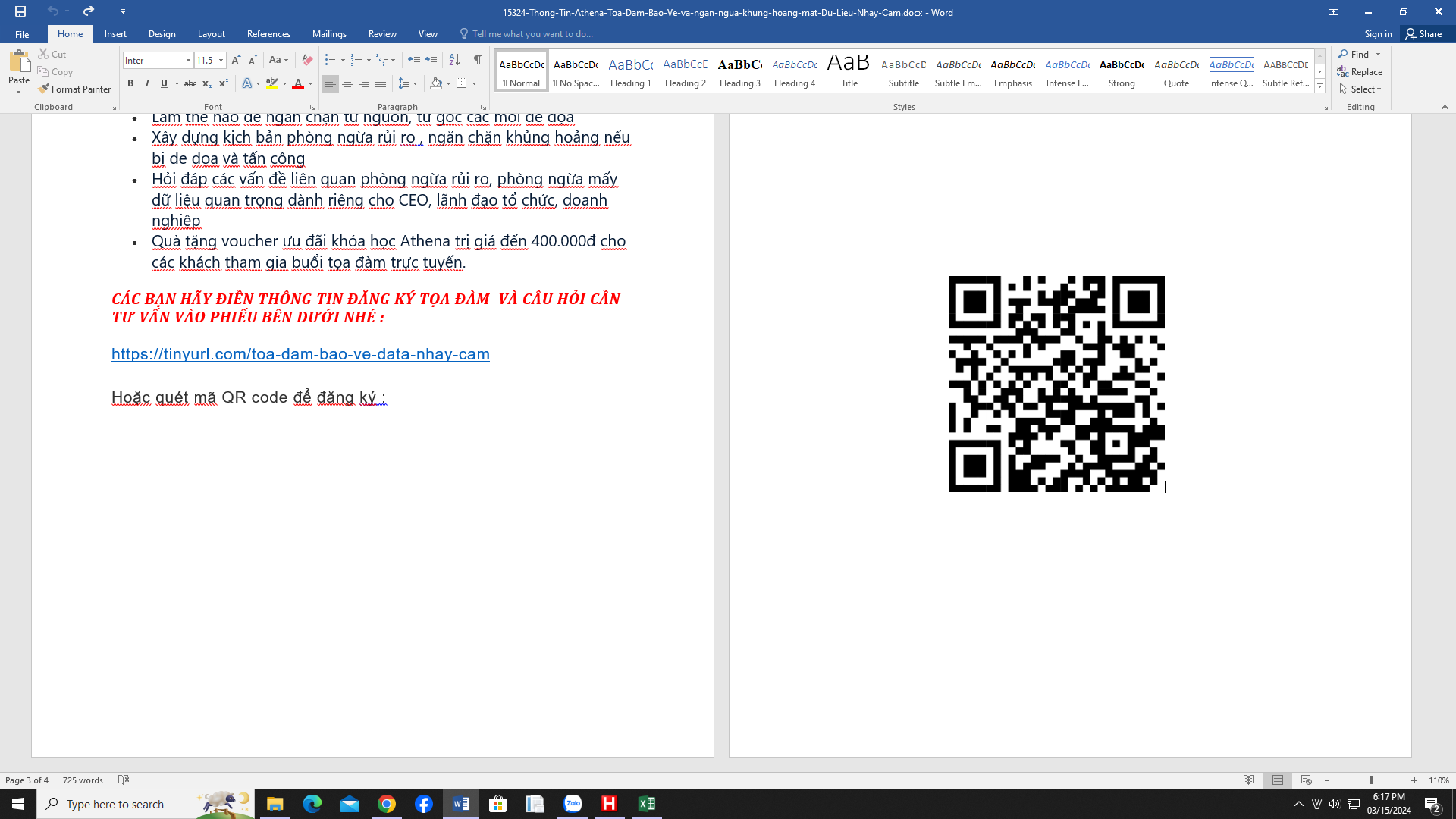
Task: Justify the paragraph text
Action: point(381,83)
